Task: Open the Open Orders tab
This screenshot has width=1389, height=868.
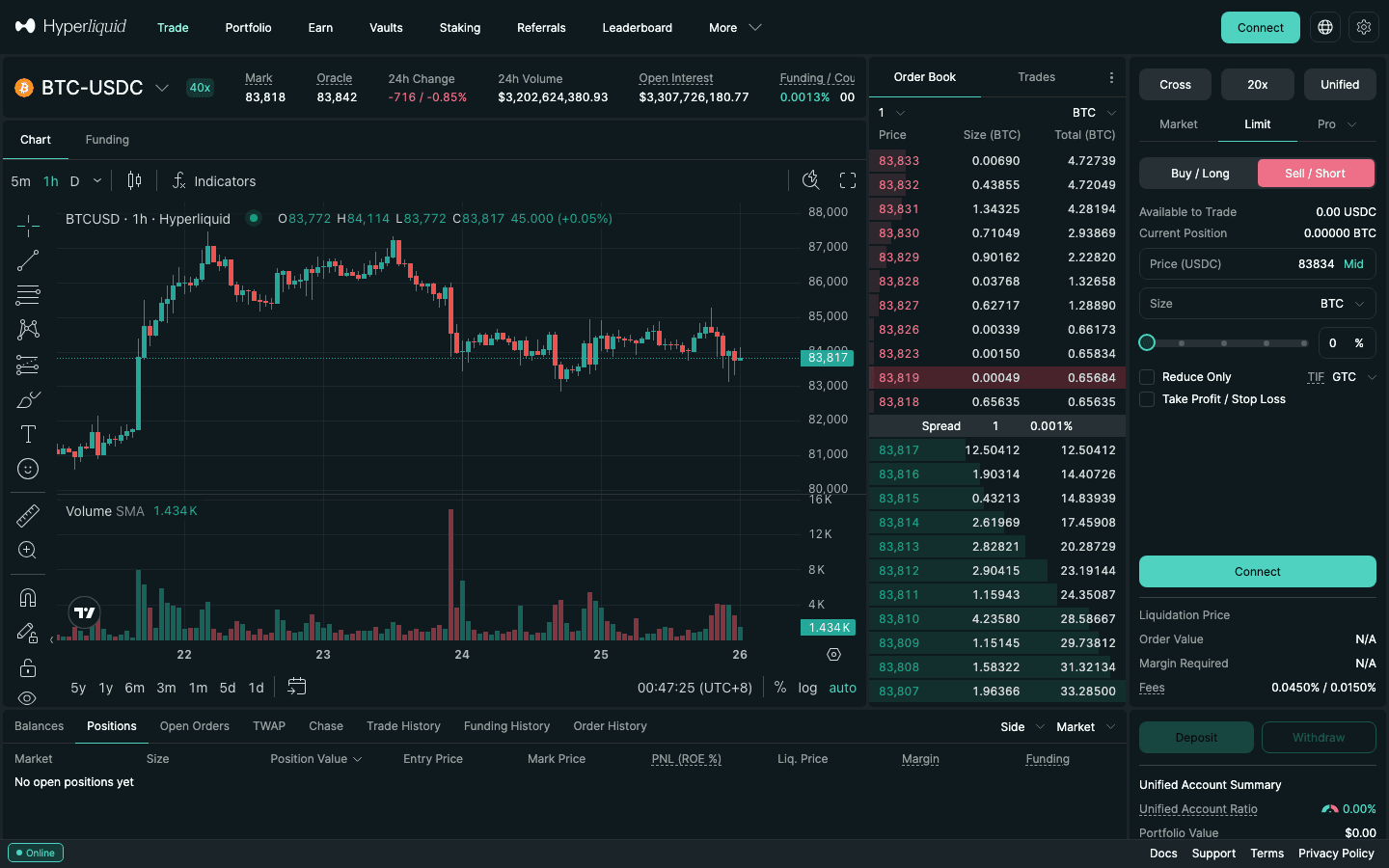Action: tap(195, 726)
